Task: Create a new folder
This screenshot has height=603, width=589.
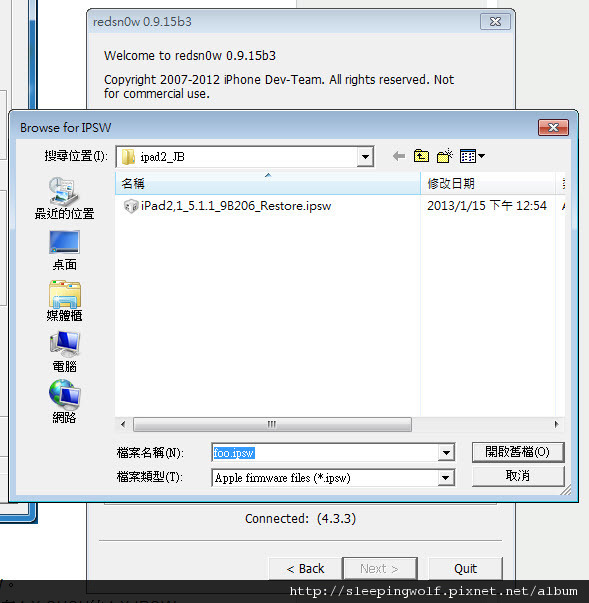Action: [445, 156]
